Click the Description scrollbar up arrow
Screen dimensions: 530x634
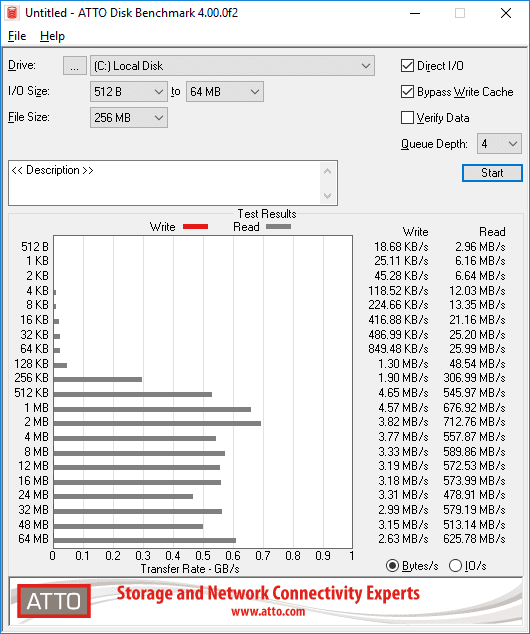click(x=327, y=171)
